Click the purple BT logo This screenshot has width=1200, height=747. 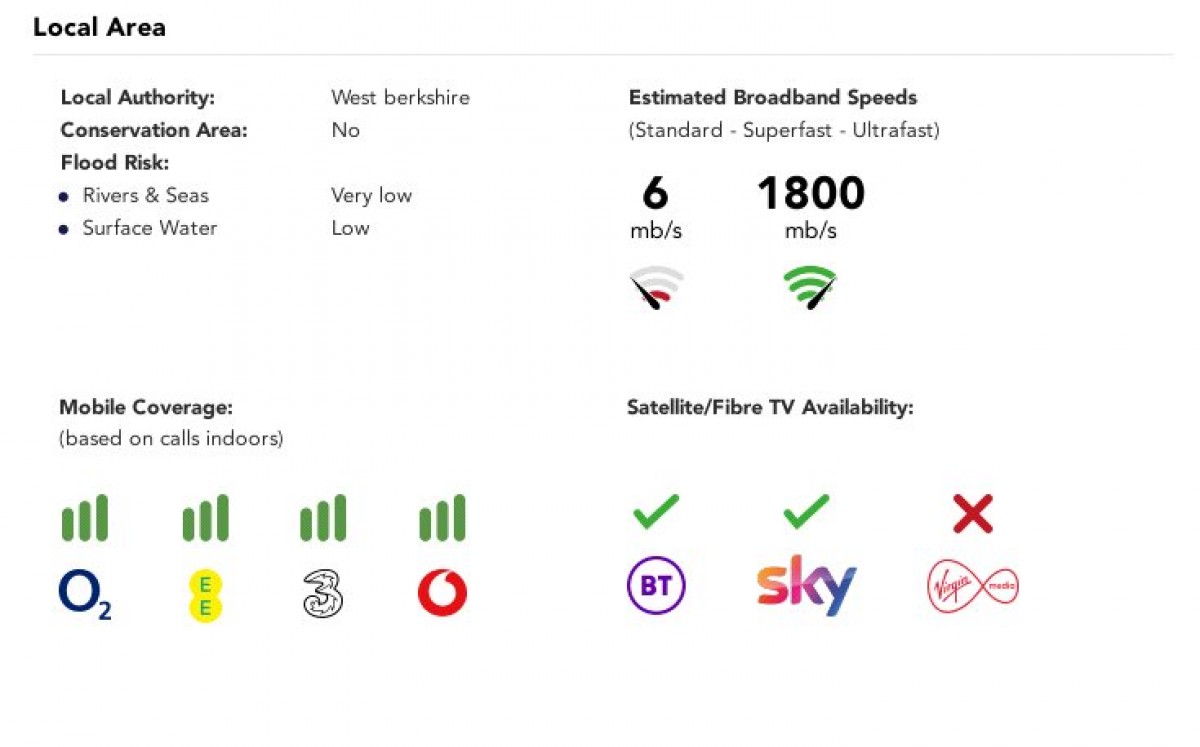[656, 586]
